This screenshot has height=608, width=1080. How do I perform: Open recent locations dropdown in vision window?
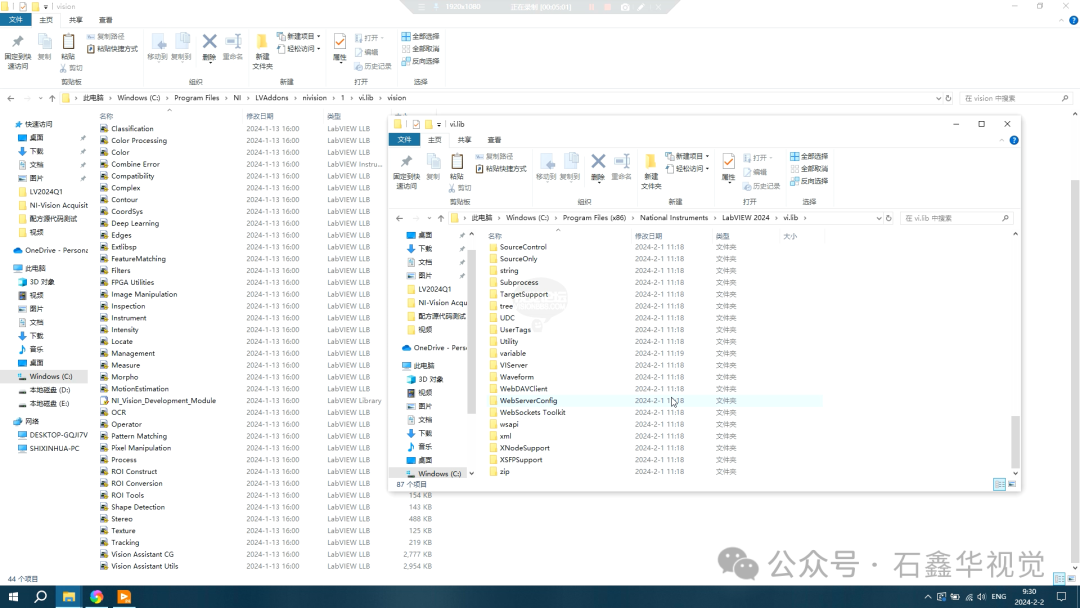[x=41, y=98]
